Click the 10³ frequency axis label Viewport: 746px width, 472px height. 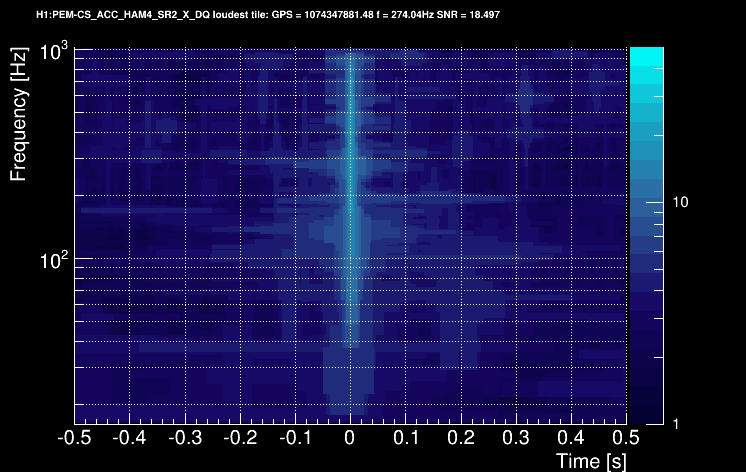click(x=53, y=51)
